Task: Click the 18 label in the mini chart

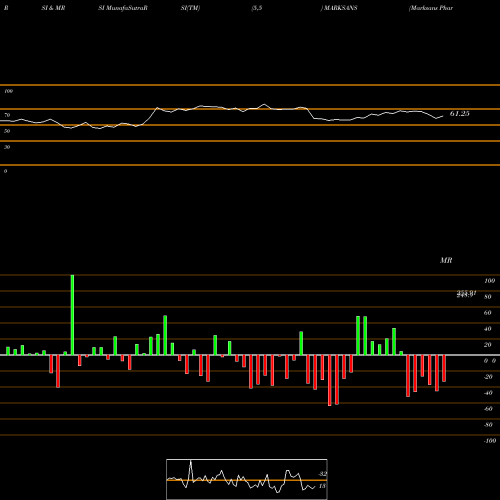Action: tap(322, 486)
